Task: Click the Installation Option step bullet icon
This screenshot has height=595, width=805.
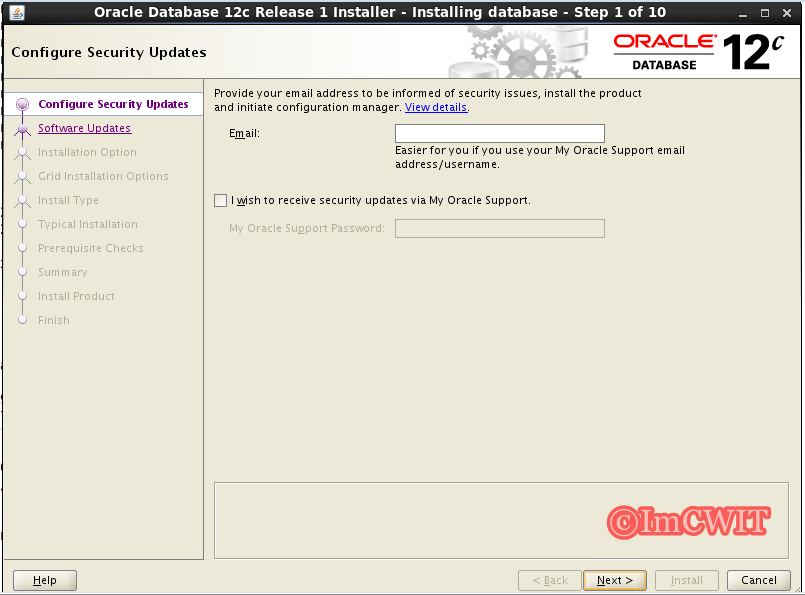Action: pyautogui.click(x=23, y=152)
